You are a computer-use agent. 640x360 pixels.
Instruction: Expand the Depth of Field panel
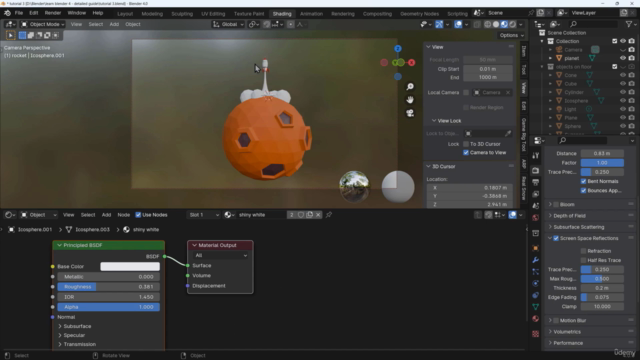click(550, 216)
